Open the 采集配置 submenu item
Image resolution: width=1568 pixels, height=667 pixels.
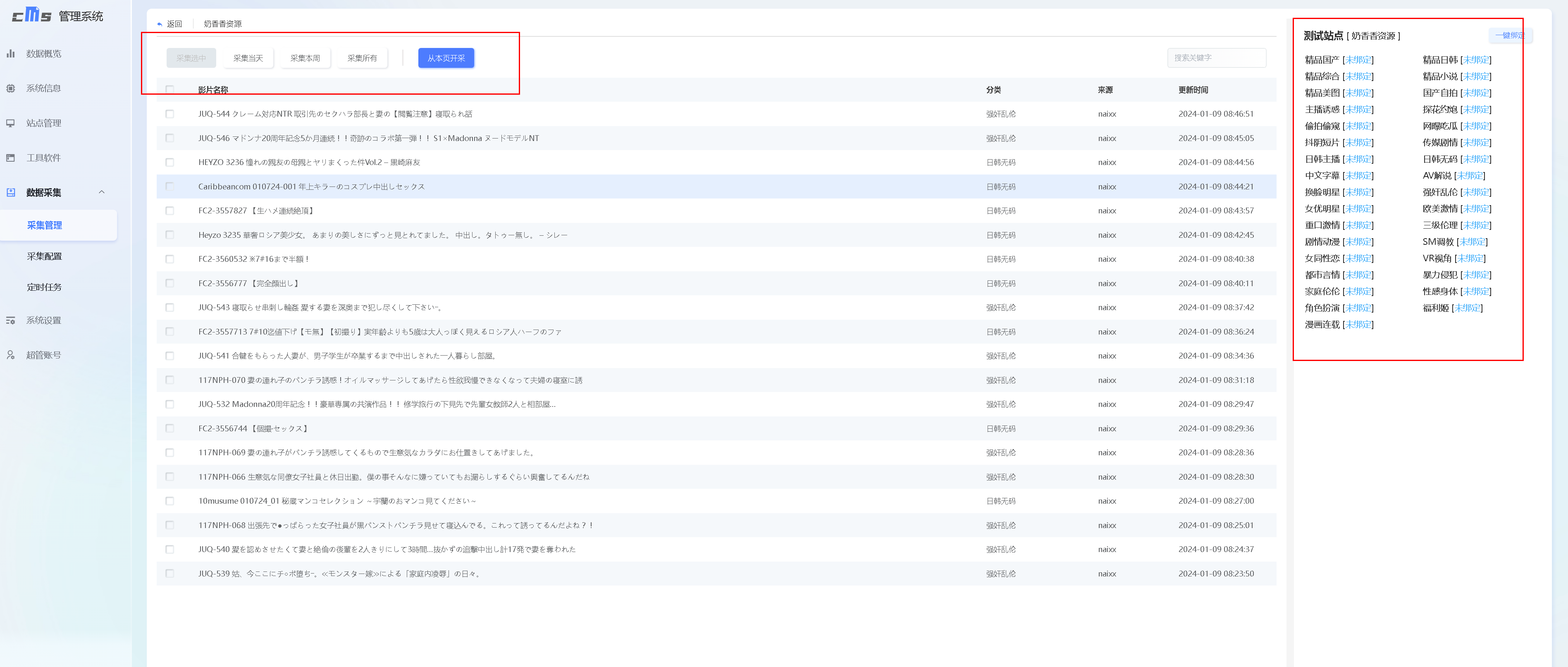click(44, 256)
